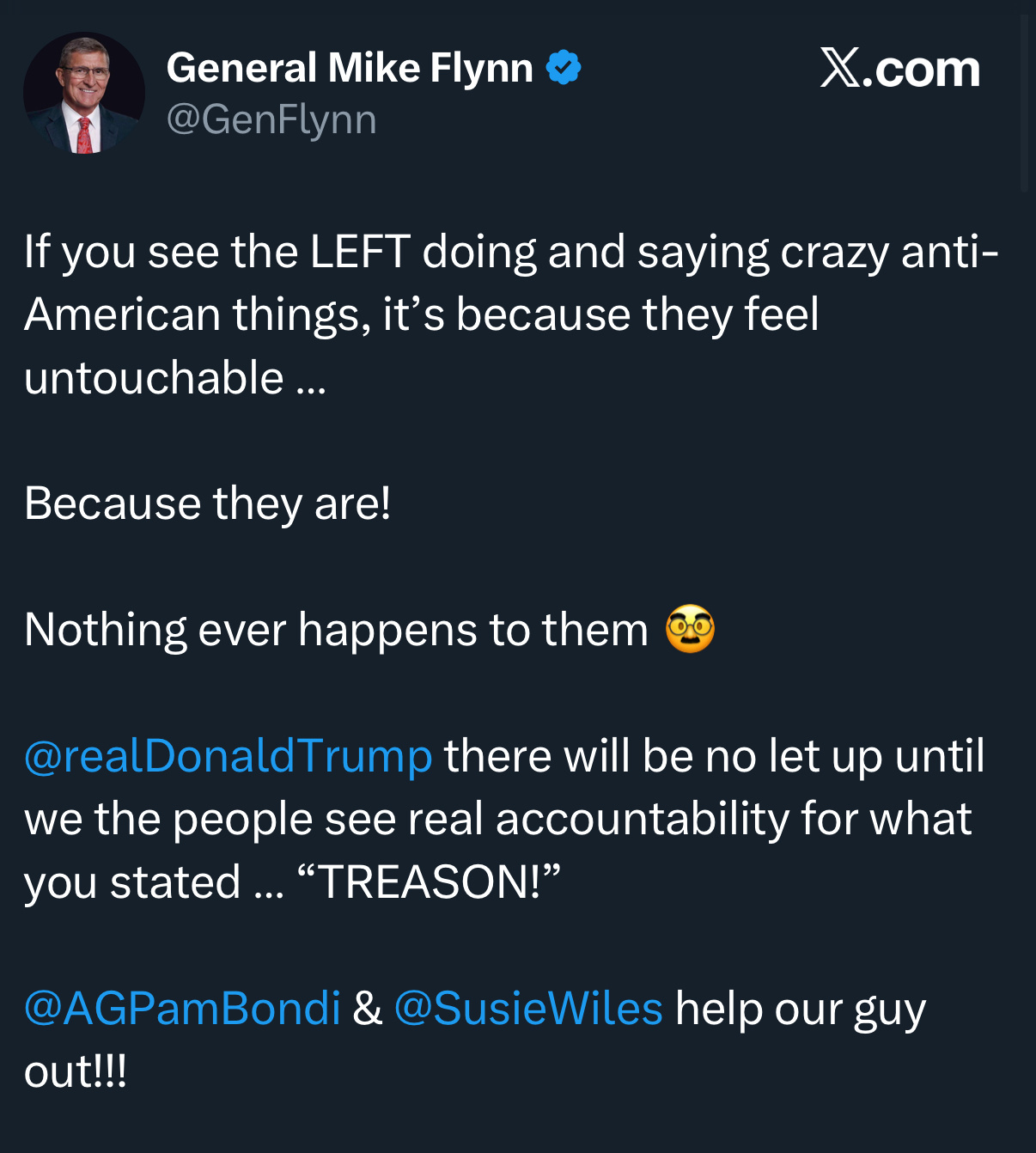Click the disguised face emoji
1036x1153 pixels.
click(x=690, y=629)
